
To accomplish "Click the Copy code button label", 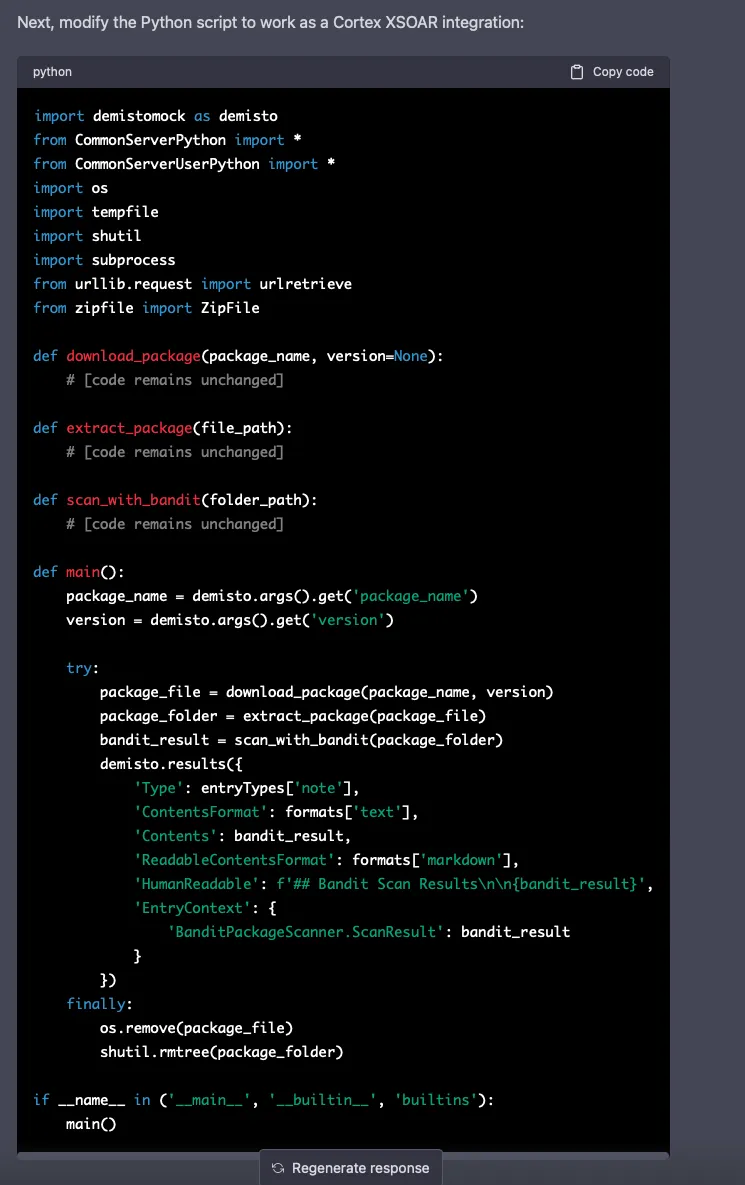I will pyautogui.click(x=623, y=72).
